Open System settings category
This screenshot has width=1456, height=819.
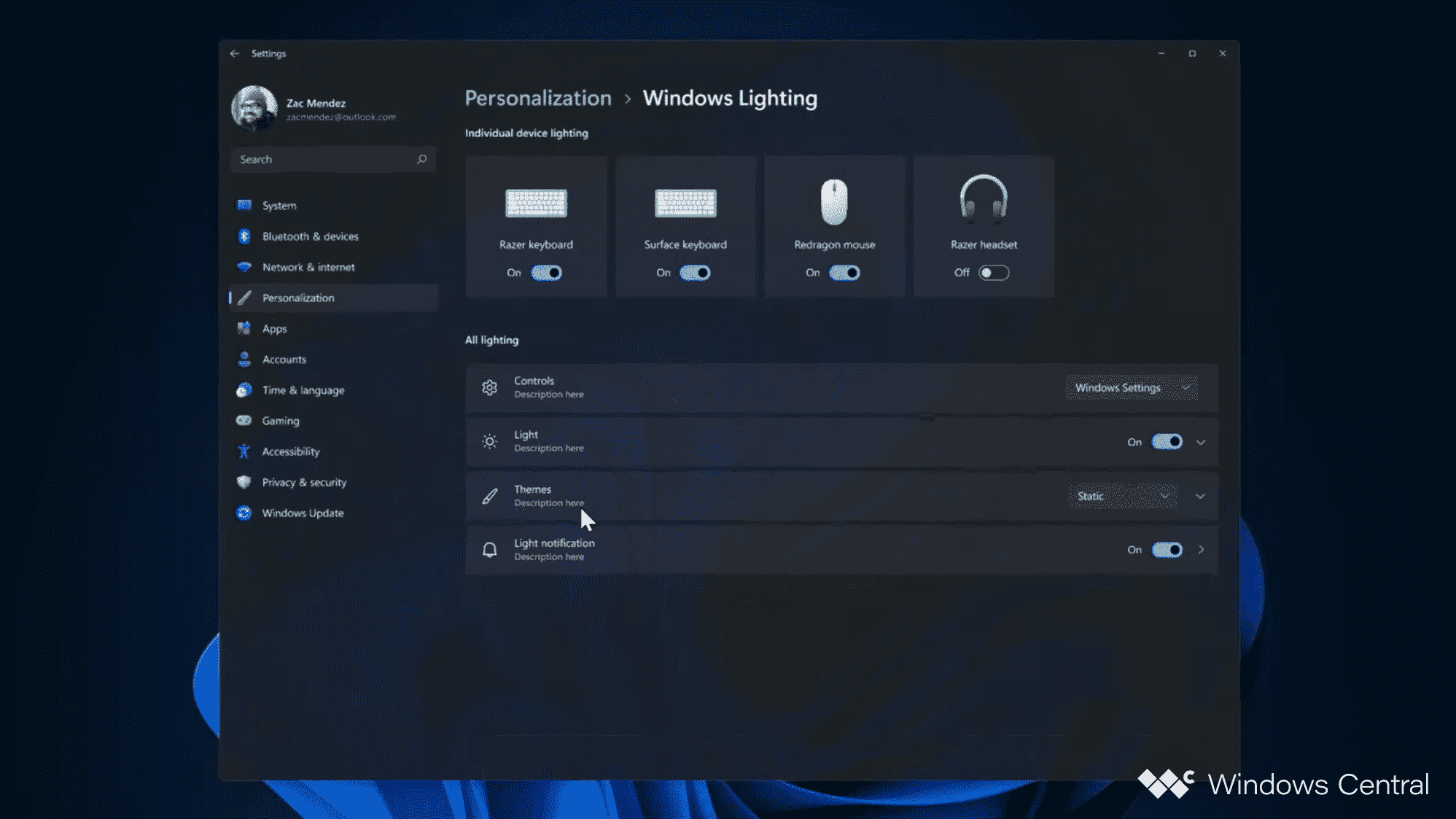(334, 206)
